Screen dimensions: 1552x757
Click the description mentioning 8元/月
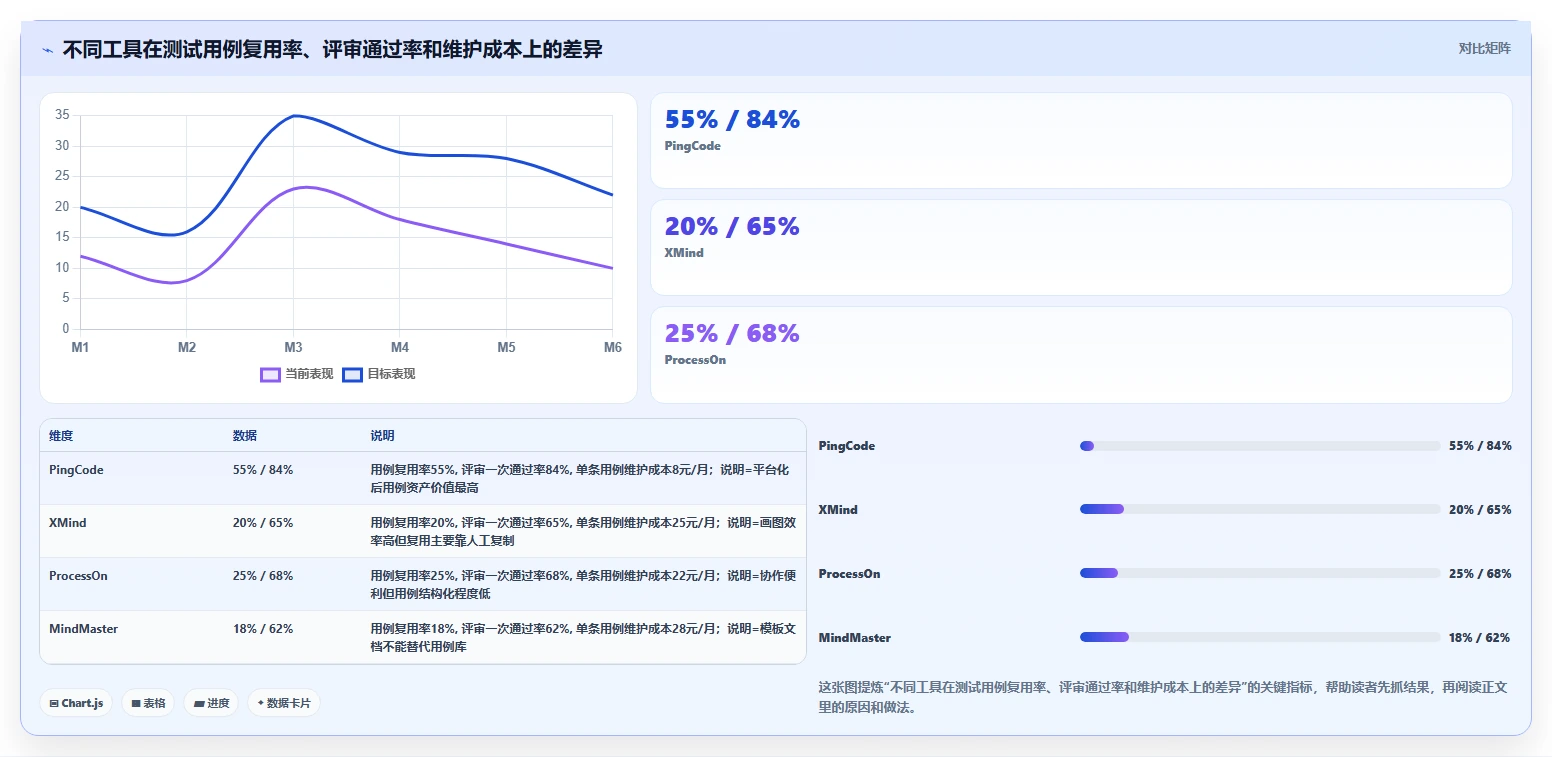pyautogui.click(x=580, y=478)
